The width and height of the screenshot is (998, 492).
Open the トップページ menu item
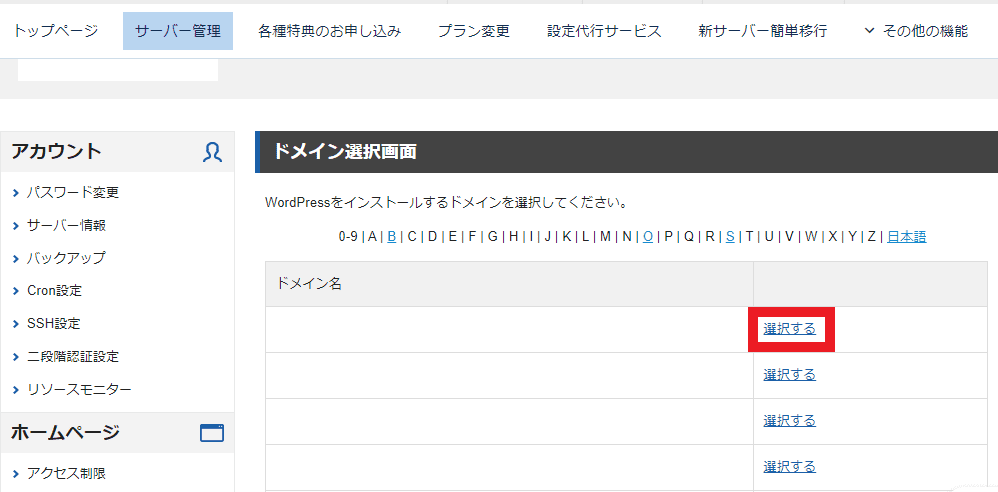coord(56,31)
